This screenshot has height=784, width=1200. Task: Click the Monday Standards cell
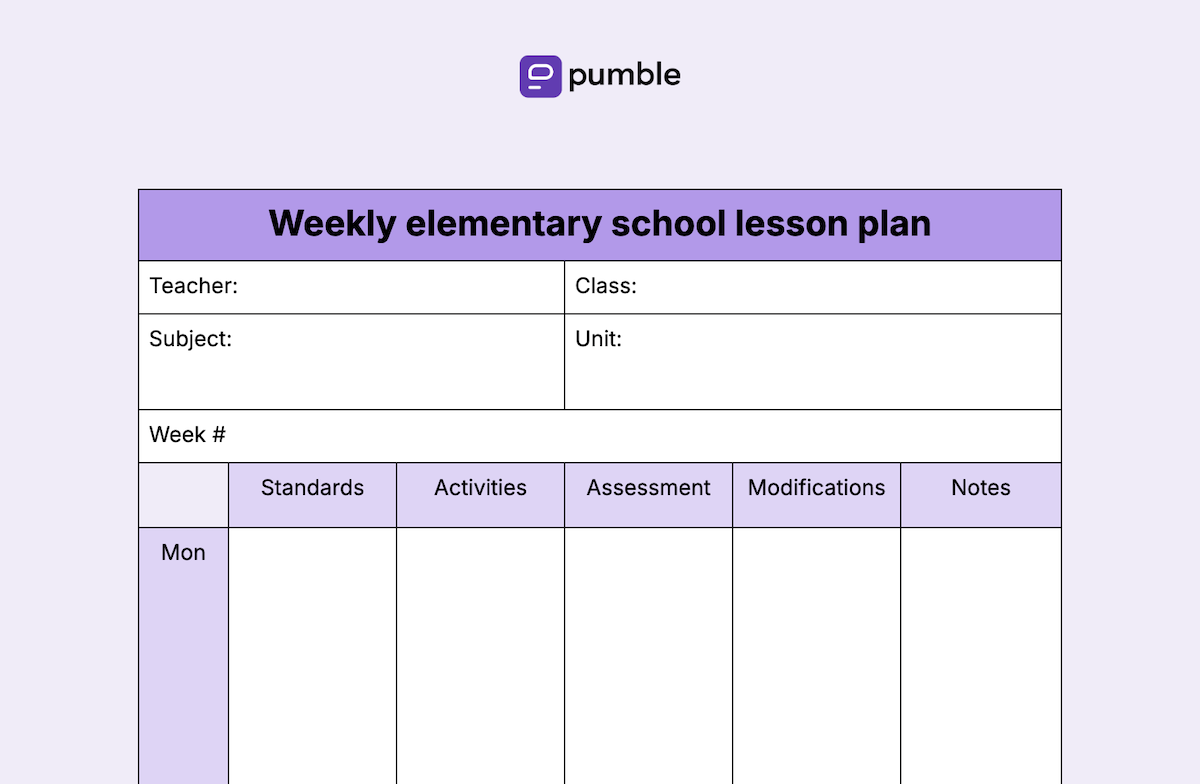pyautogui.click(x=312, y=656)
